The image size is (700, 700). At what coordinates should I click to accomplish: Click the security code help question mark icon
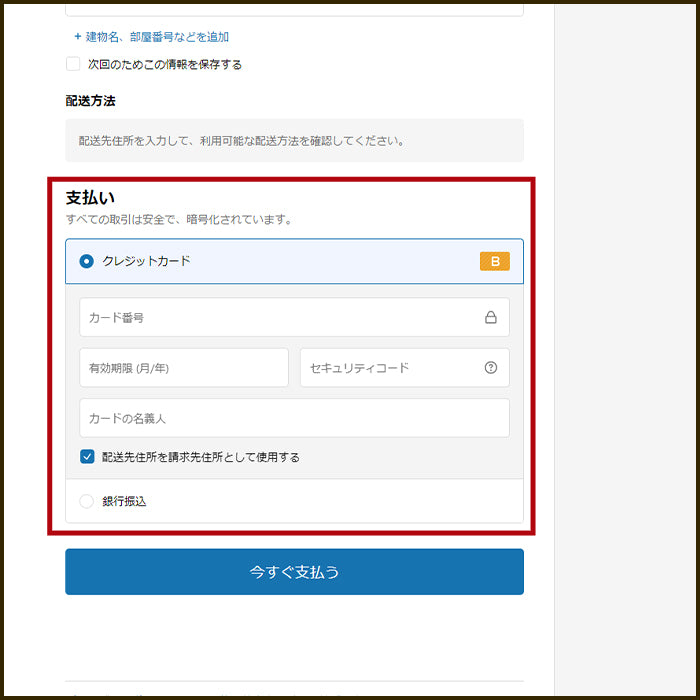490,368
